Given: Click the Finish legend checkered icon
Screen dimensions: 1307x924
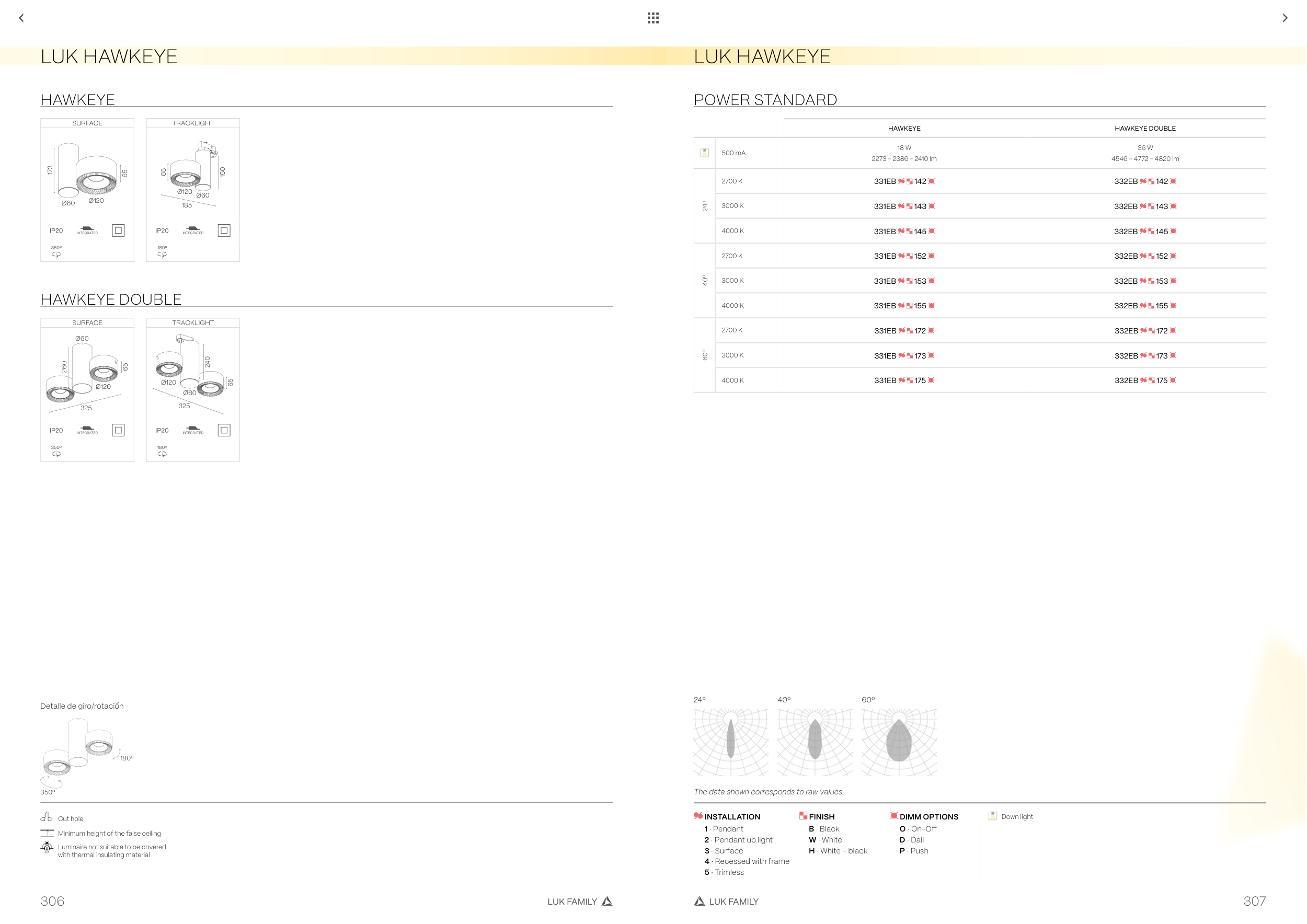Looking at the screenshot, I should [802, 816].
